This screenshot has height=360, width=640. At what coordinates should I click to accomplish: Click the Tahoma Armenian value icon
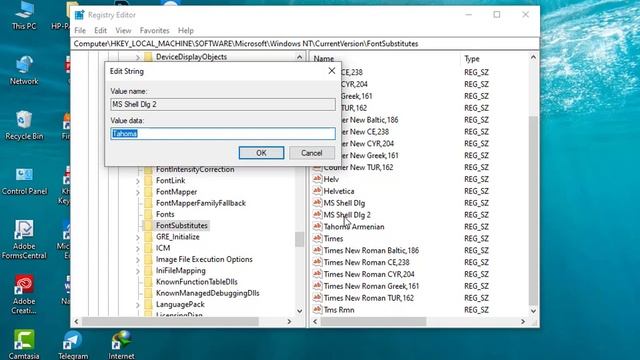coord(317,226)
